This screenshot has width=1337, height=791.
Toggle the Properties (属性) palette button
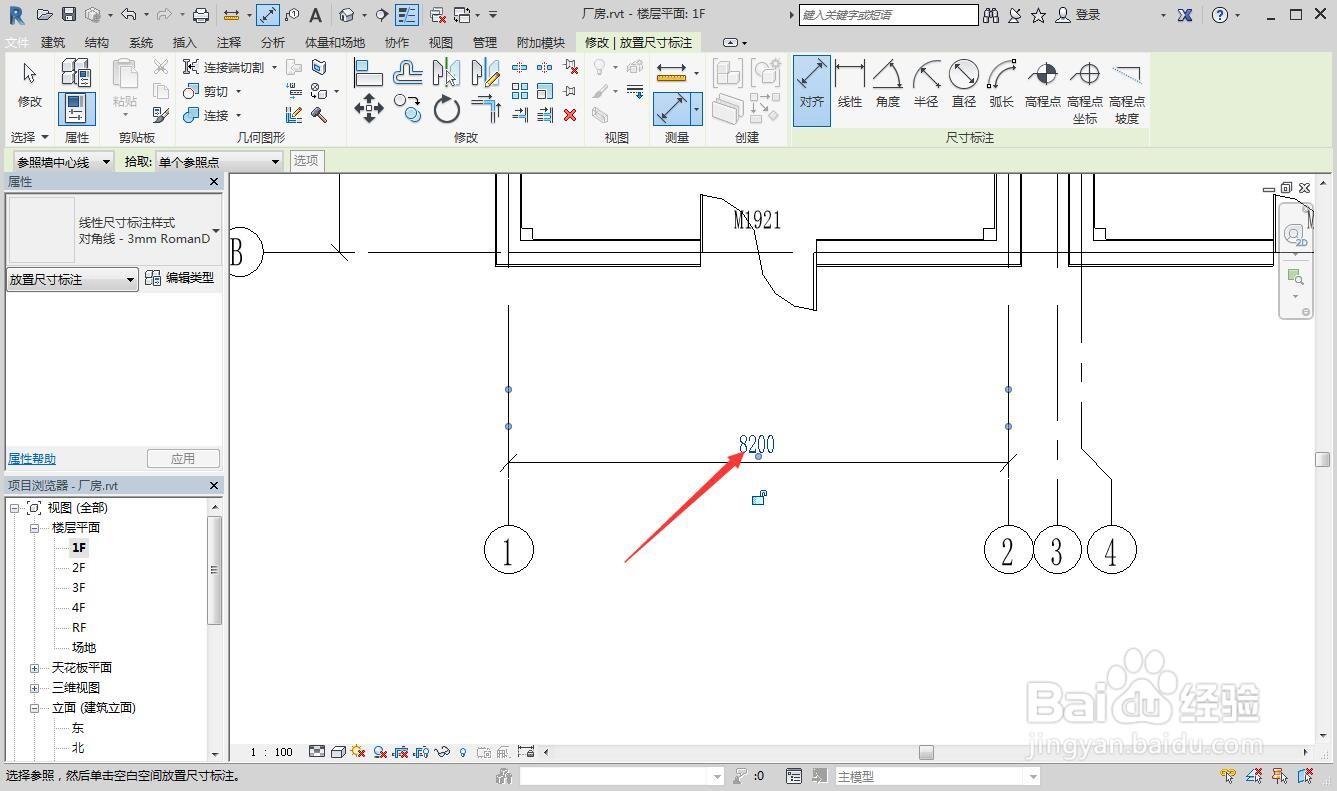77,108
